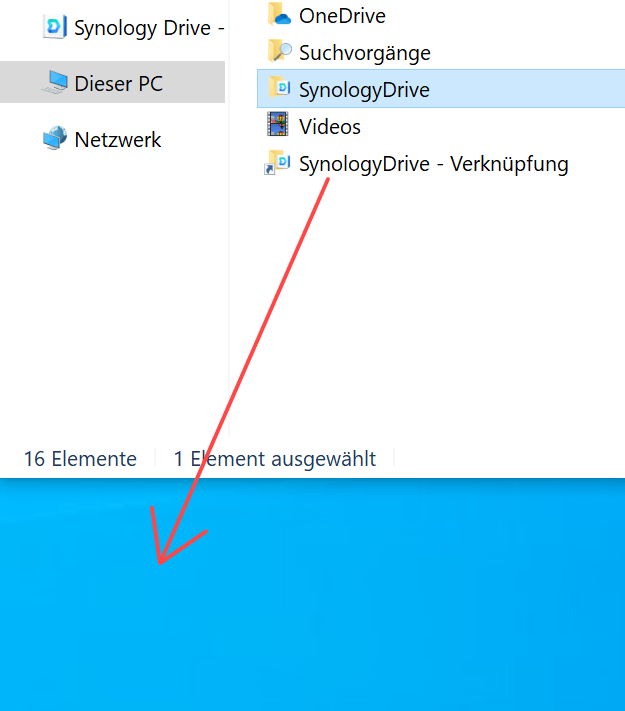Open Netzwerk in the navigation tree
The width and height of the screenshot is (625, 711).
pyautogui.click(x=117, y=139)
